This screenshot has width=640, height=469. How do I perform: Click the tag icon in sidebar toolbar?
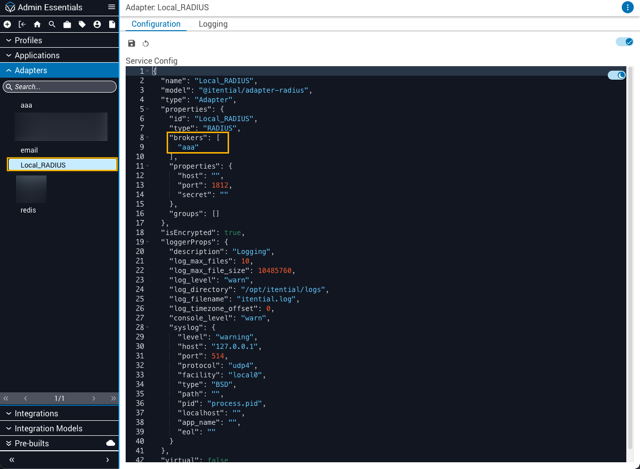82,24
